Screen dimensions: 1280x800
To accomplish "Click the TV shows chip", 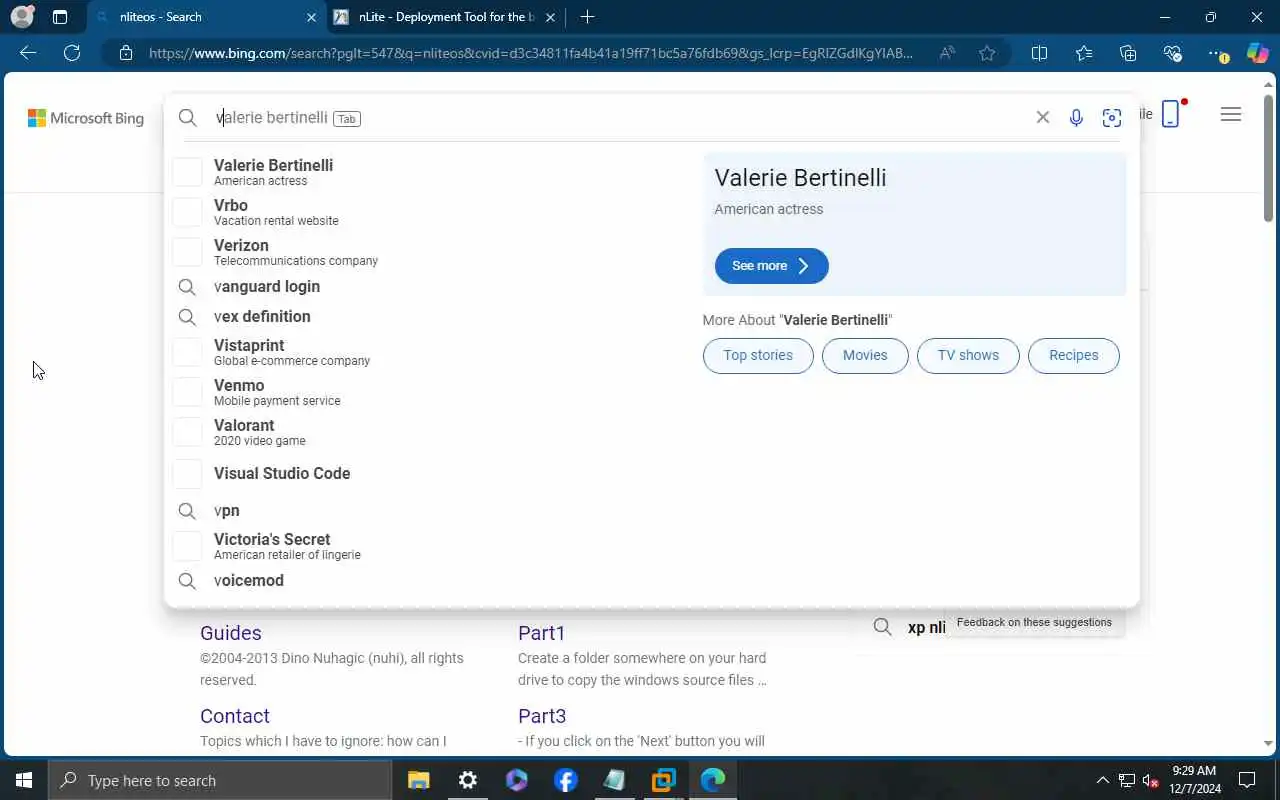I will click(968, 356).
